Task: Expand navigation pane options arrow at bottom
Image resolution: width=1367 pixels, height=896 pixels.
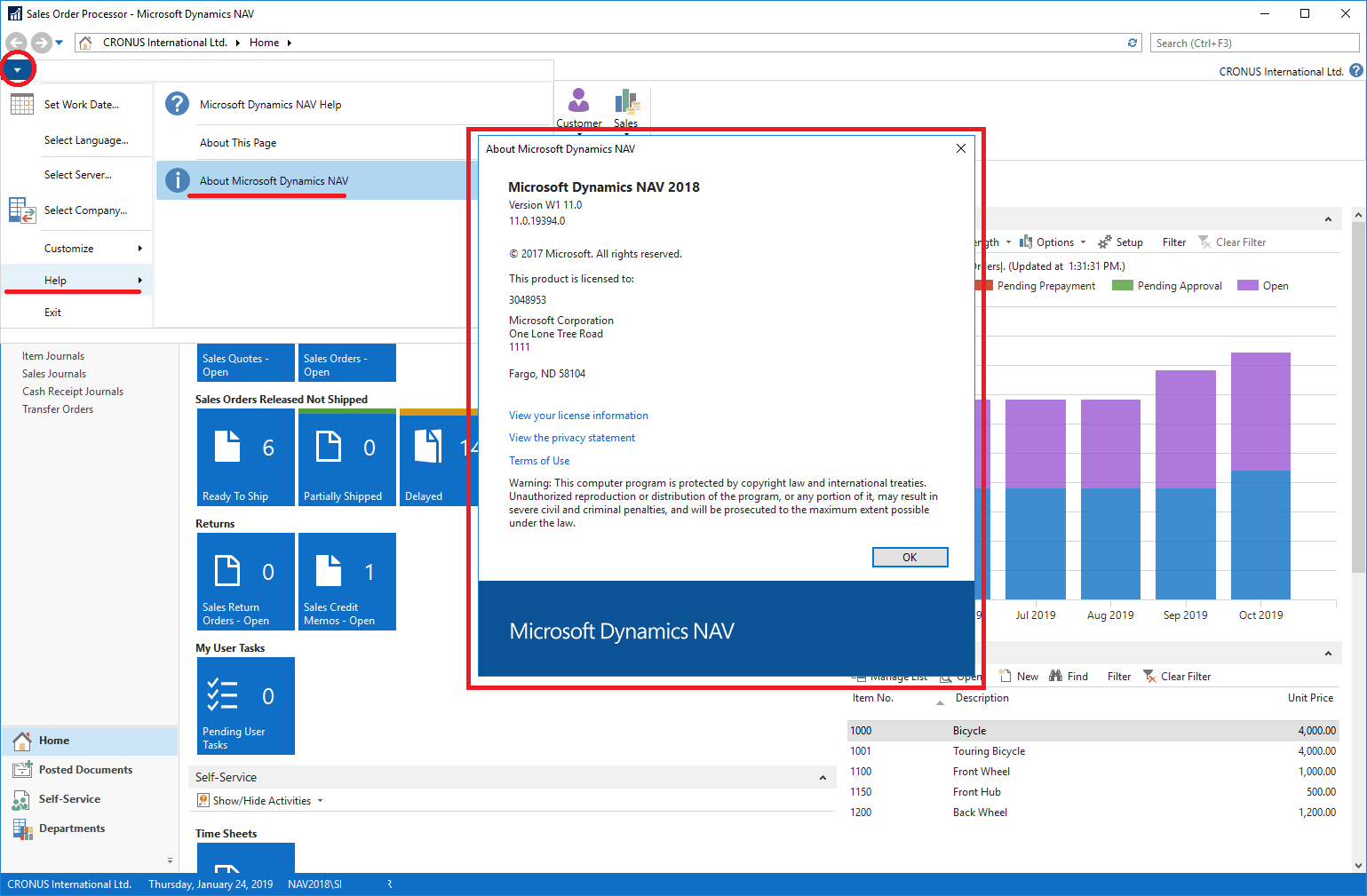Action: (170, 860)
